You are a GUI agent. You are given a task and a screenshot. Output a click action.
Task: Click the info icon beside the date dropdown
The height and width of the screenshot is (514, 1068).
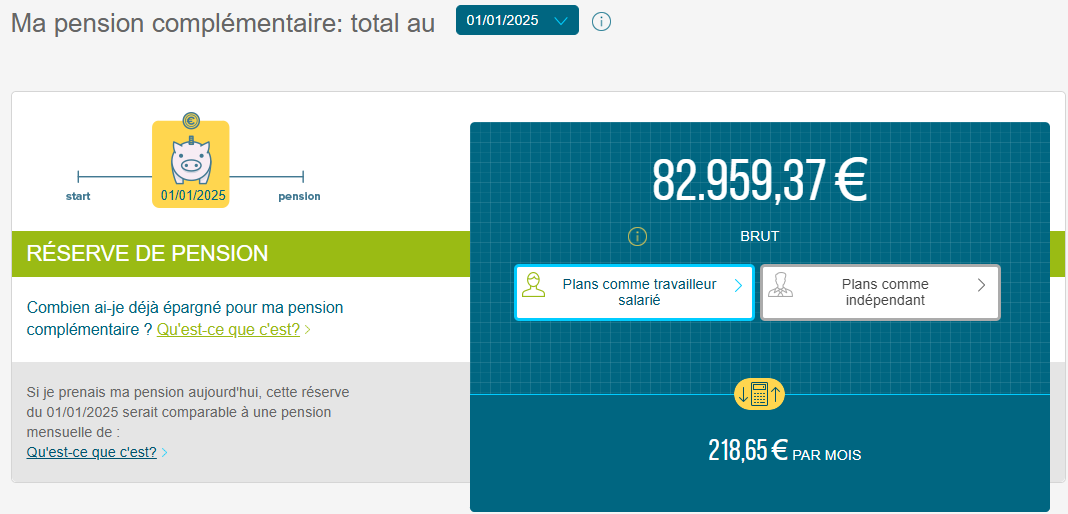(x=601, y=21)
